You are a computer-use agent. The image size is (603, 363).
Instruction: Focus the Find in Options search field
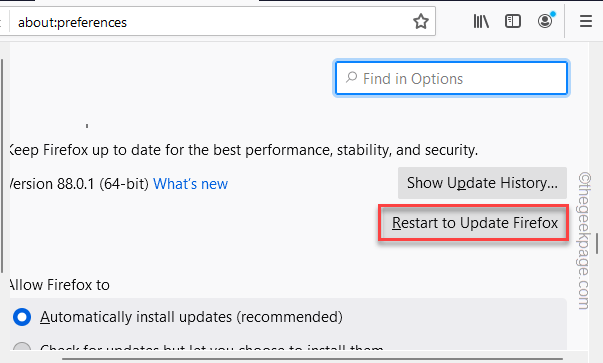451,78
